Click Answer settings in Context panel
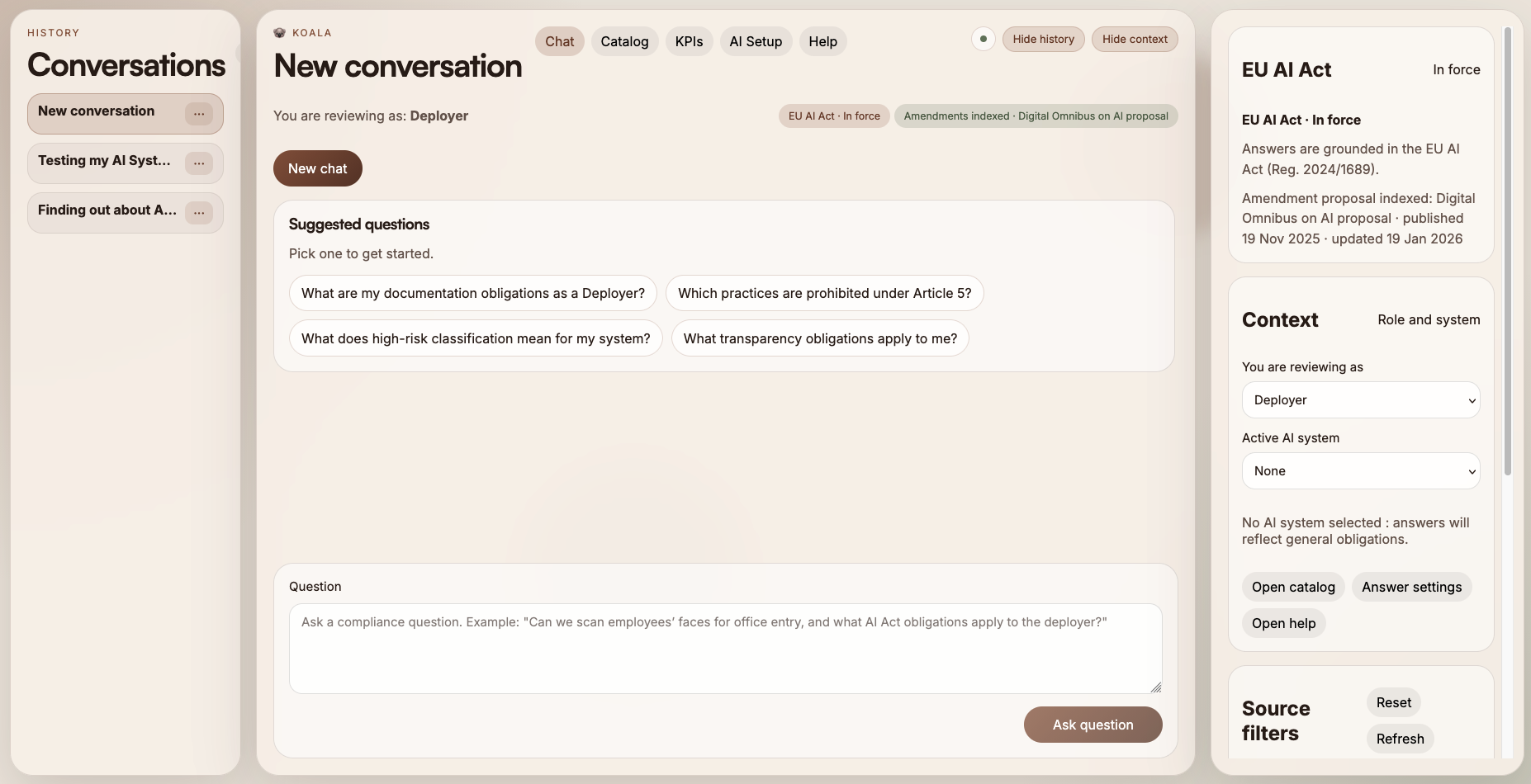The height and width of the screenshot is (784, 1531). tap(1411, 587)
